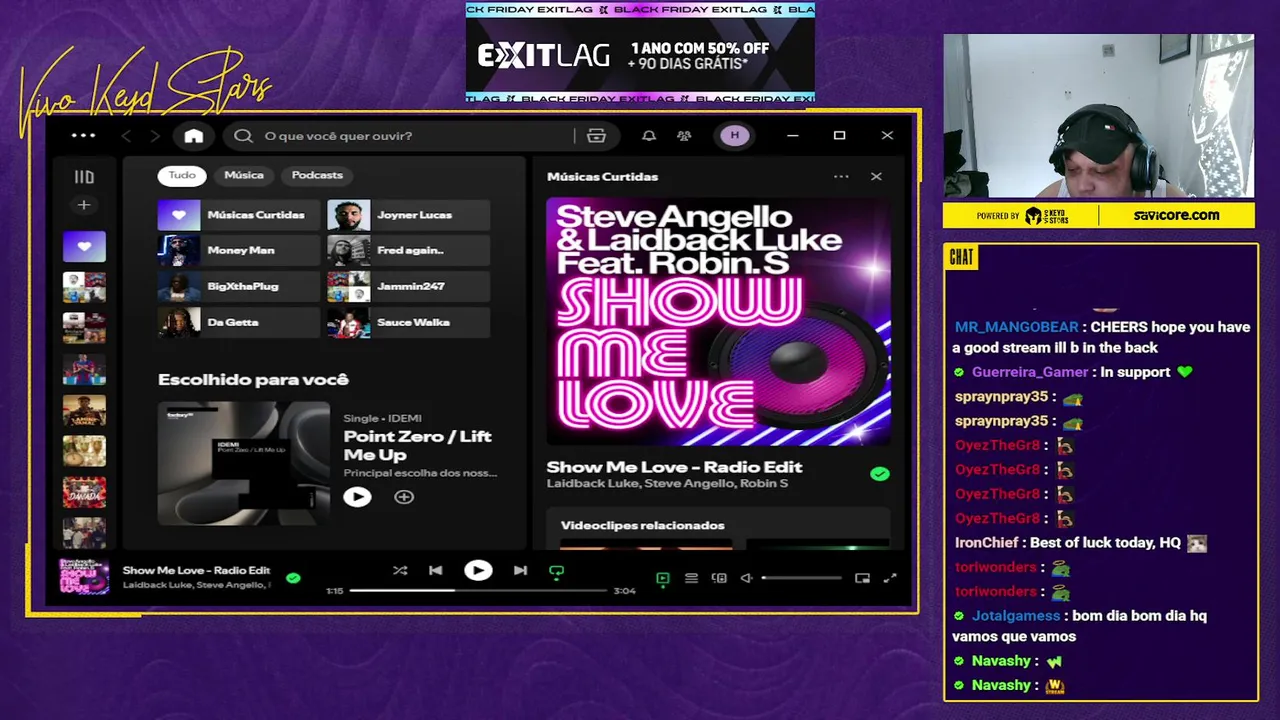Viewport: 1280px width, 720px height.
Task: Open second playlist thumbnail below Liked Songs in sidebar
Action: click(84, 328)
